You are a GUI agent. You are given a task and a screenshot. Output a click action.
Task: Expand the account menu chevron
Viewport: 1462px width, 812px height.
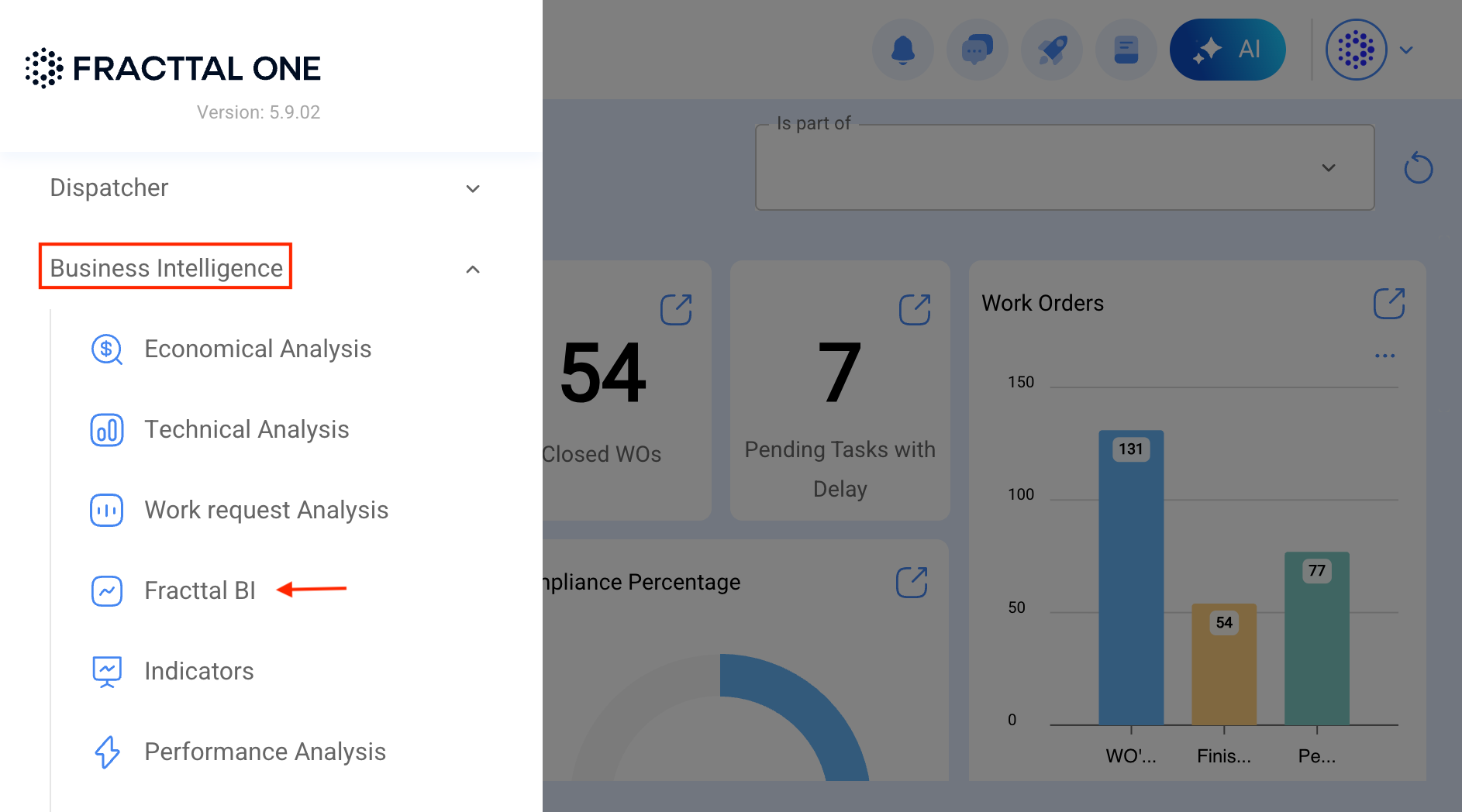pyautogui.click(x=1406, y=50)
